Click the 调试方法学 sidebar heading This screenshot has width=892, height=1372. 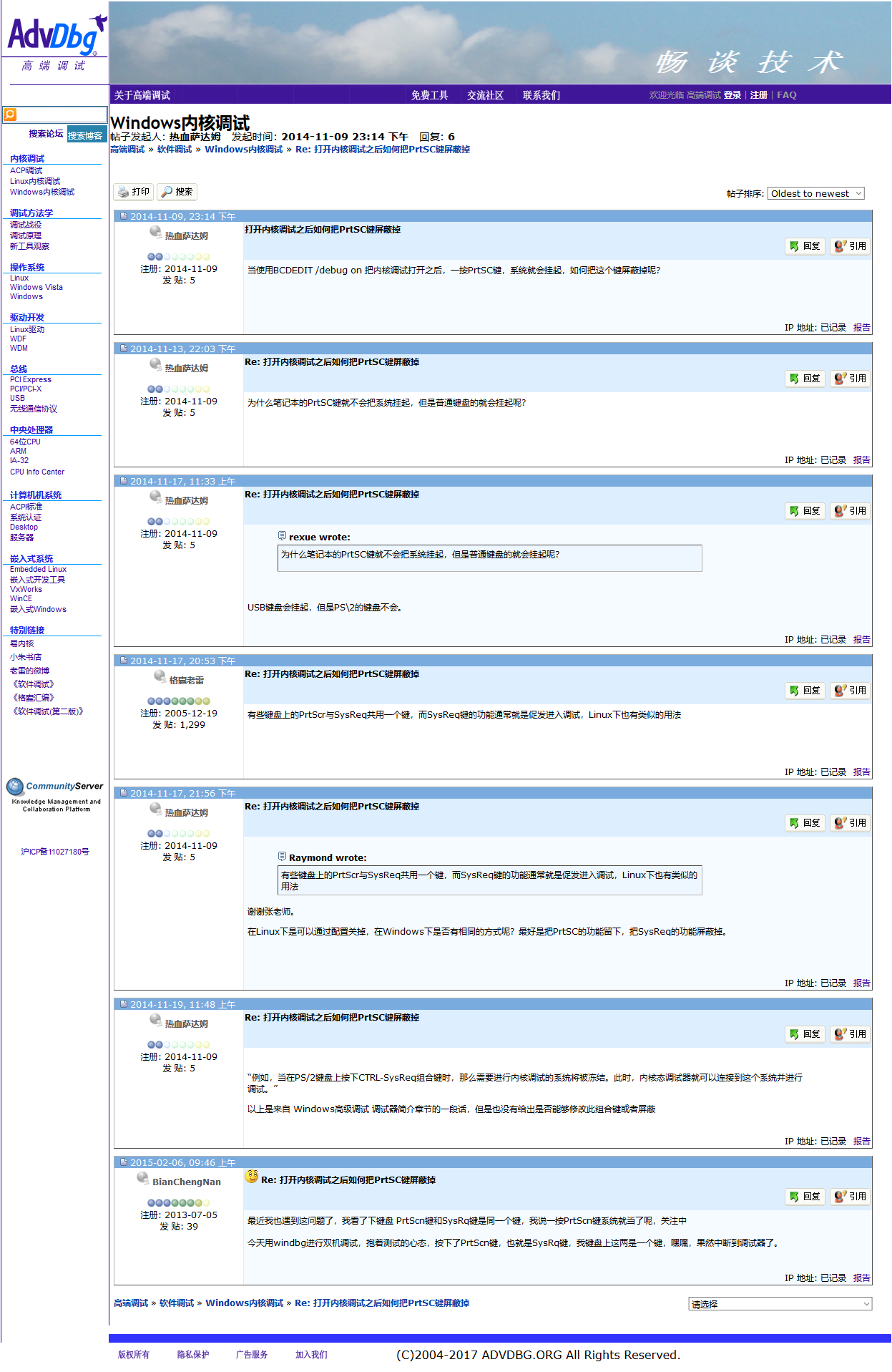pos(31,213)
